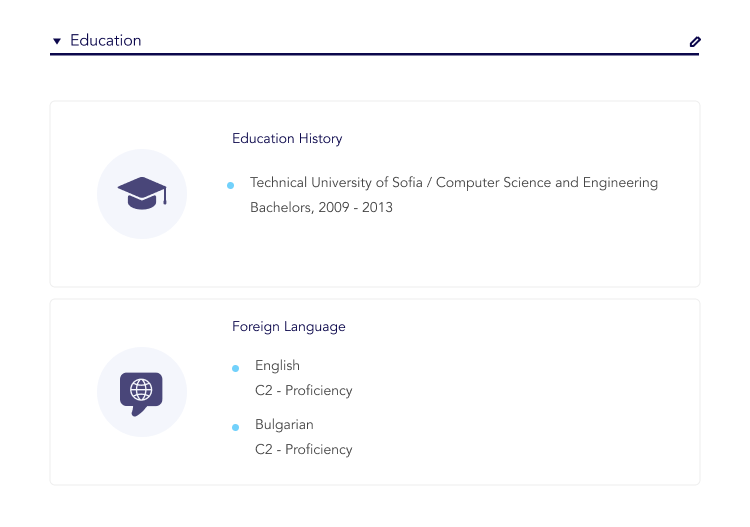The image size is (750, 527).
Task: Select the Bulgarian language entry
Action: tap(284, 425)
